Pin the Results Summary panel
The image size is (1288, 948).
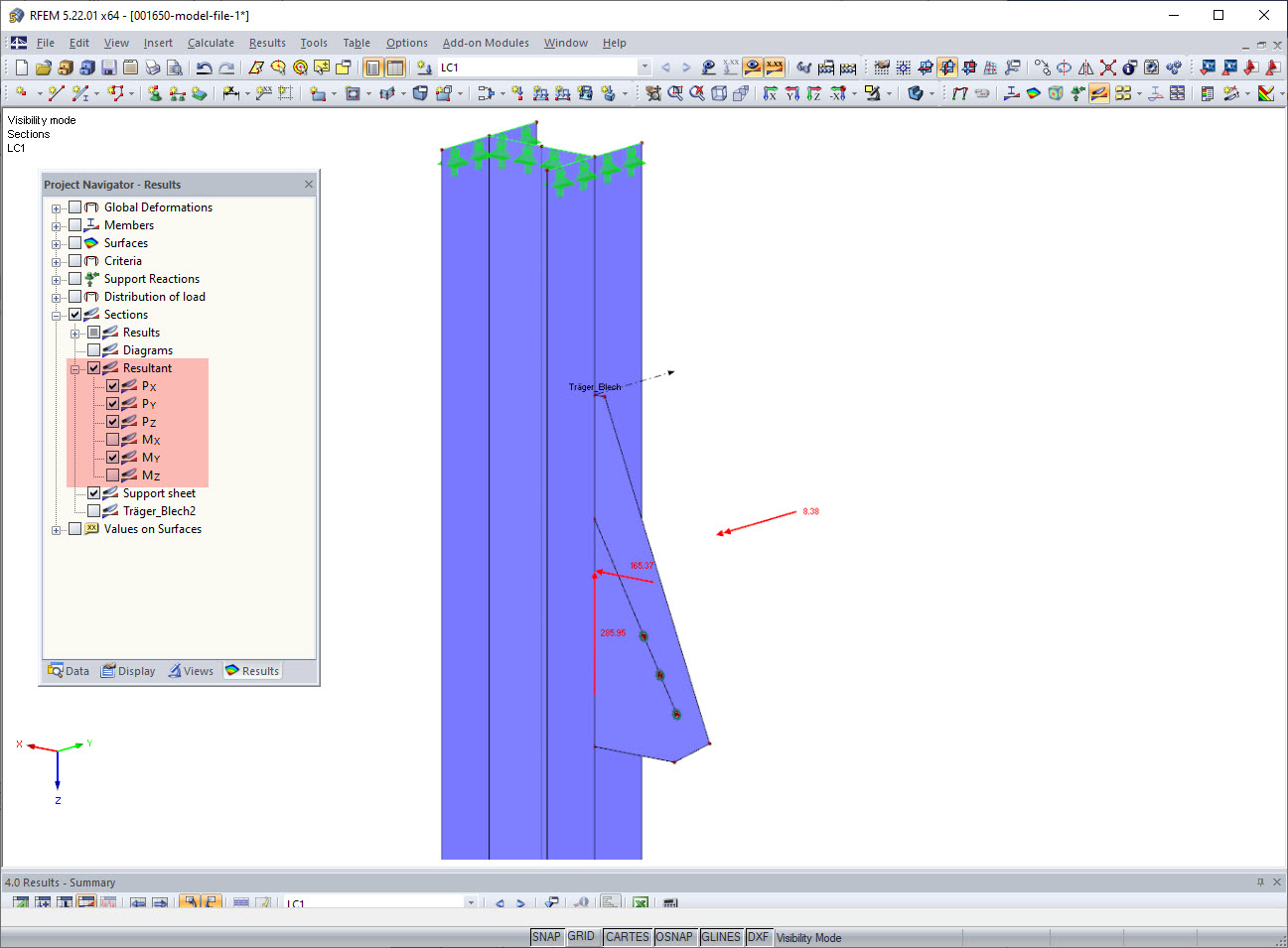tap(1261, 881)
